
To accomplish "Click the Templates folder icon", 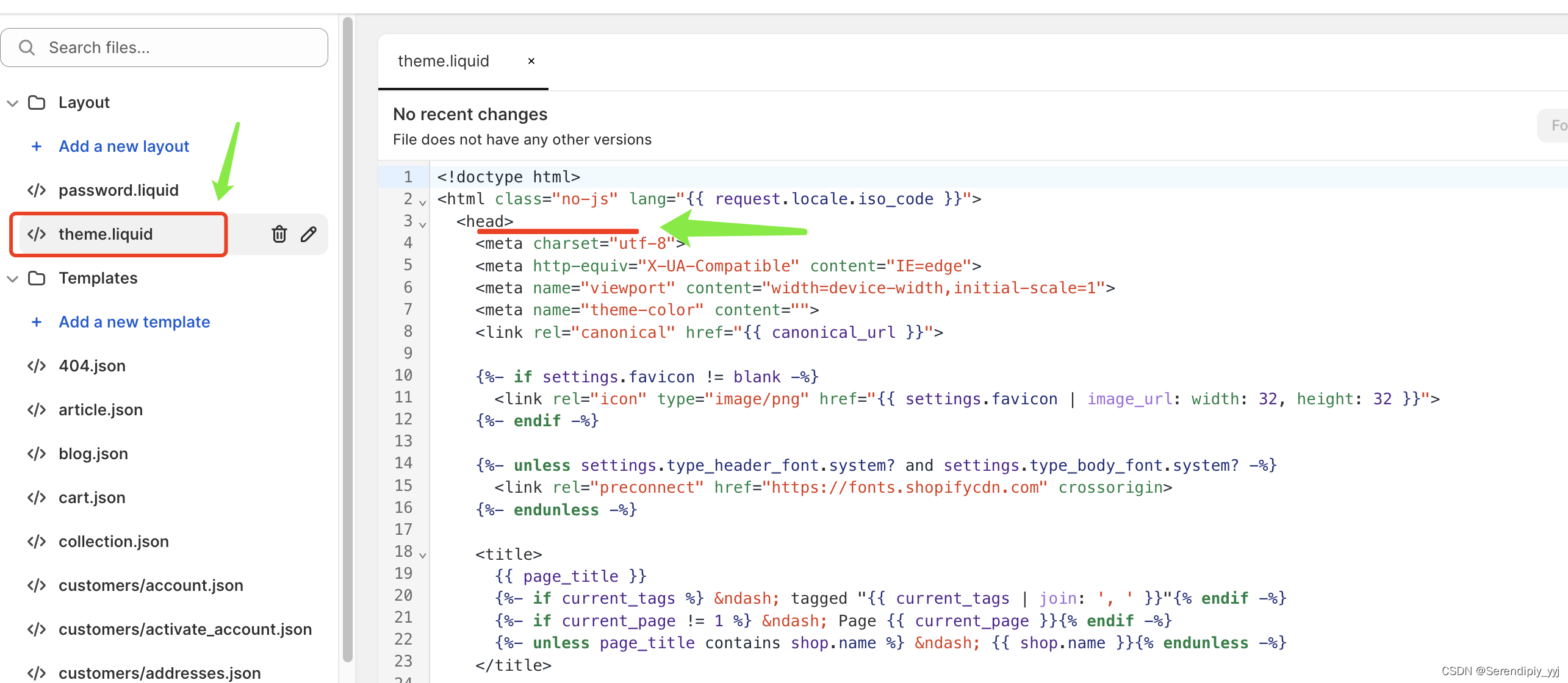I will coord(37,278).
